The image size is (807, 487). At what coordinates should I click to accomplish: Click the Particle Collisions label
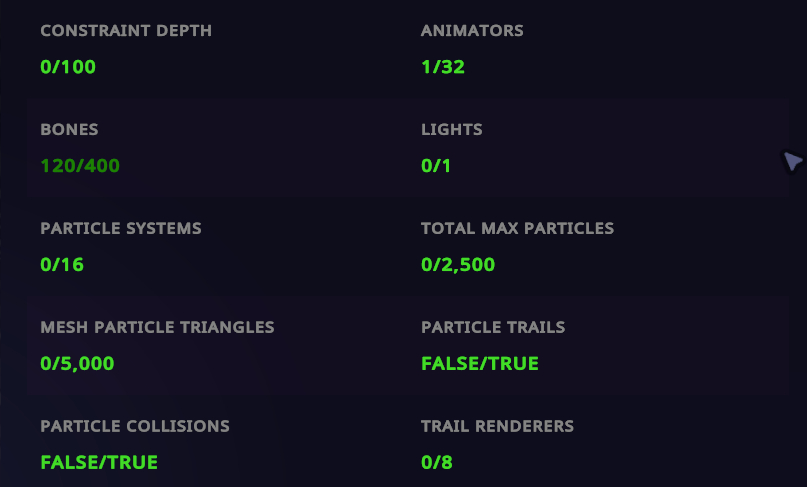click(135, 426)
